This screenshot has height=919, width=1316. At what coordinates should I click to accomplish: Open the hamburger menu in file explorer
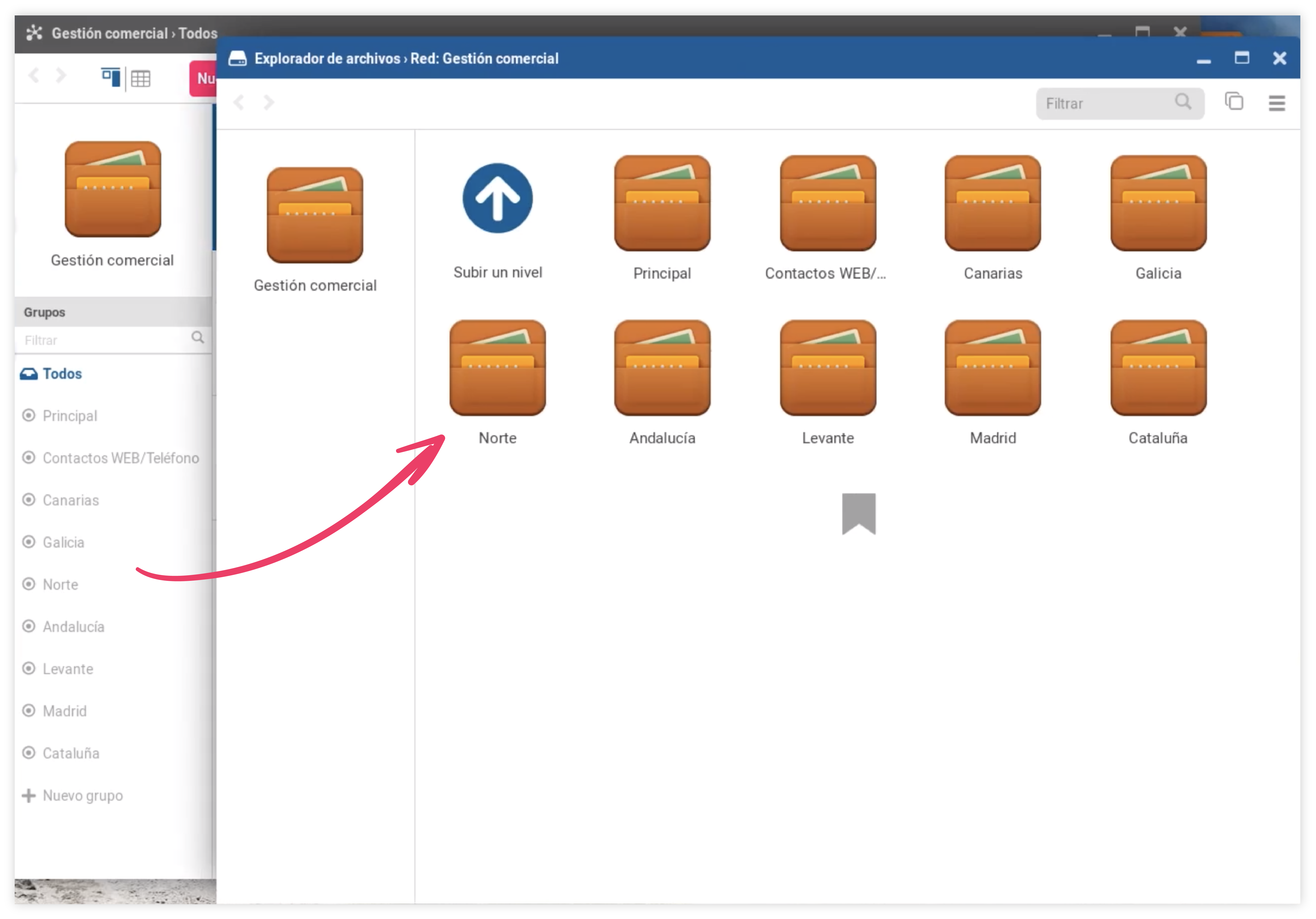[1276, 103]
